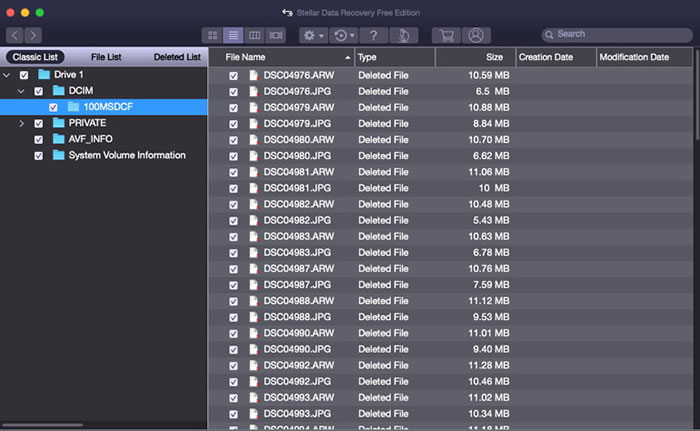Click the user account icon

tap(477, 35)
